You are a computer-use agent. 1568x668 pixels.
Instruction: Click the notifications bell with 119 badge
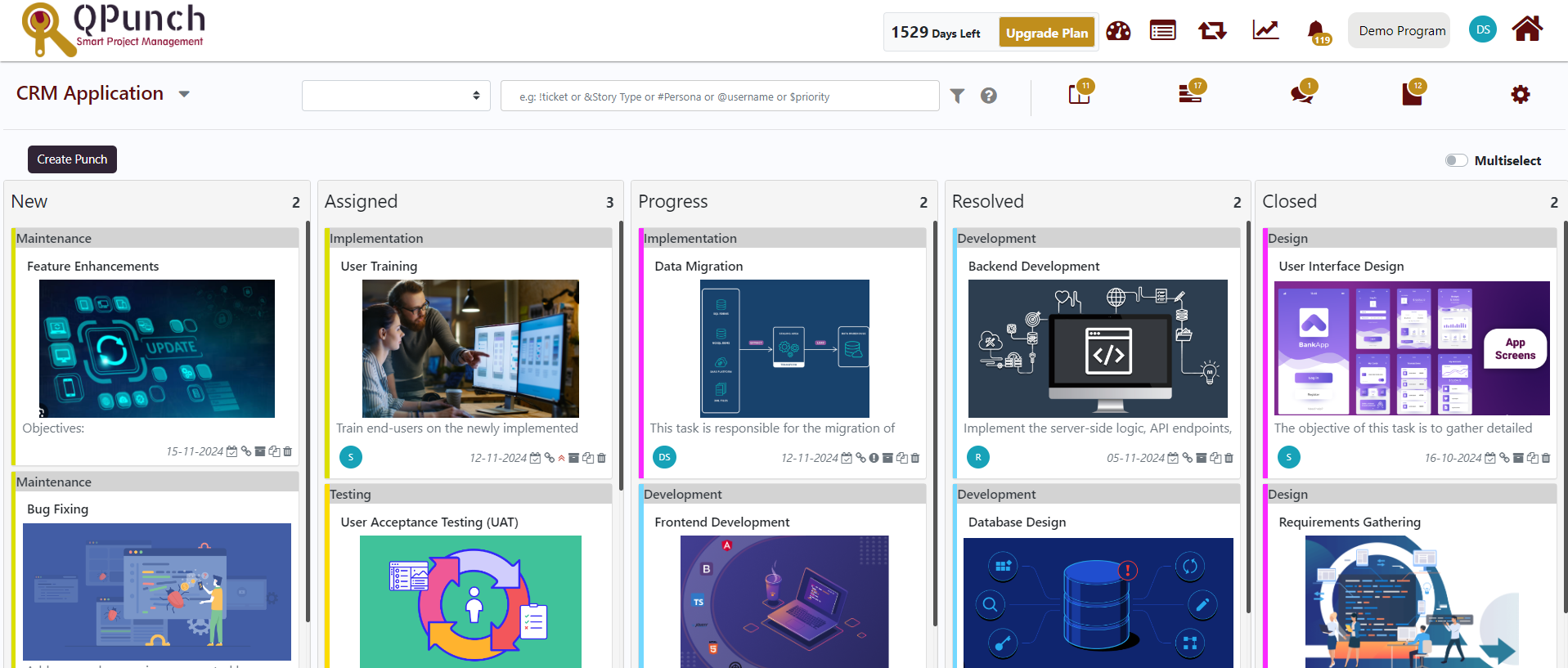[x=1316, y=32]
